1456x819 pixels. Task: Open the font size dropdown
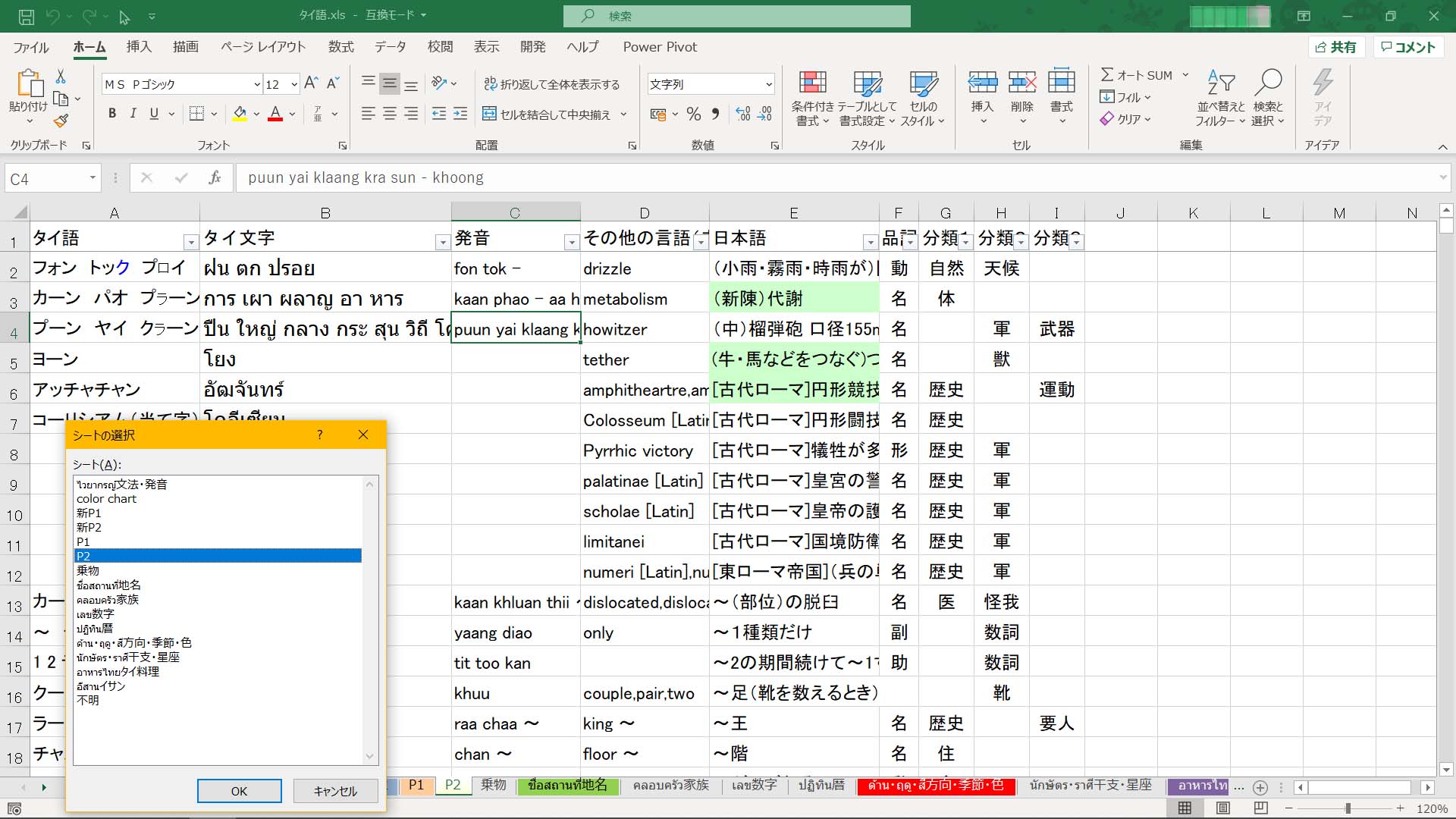pos(294,84)
